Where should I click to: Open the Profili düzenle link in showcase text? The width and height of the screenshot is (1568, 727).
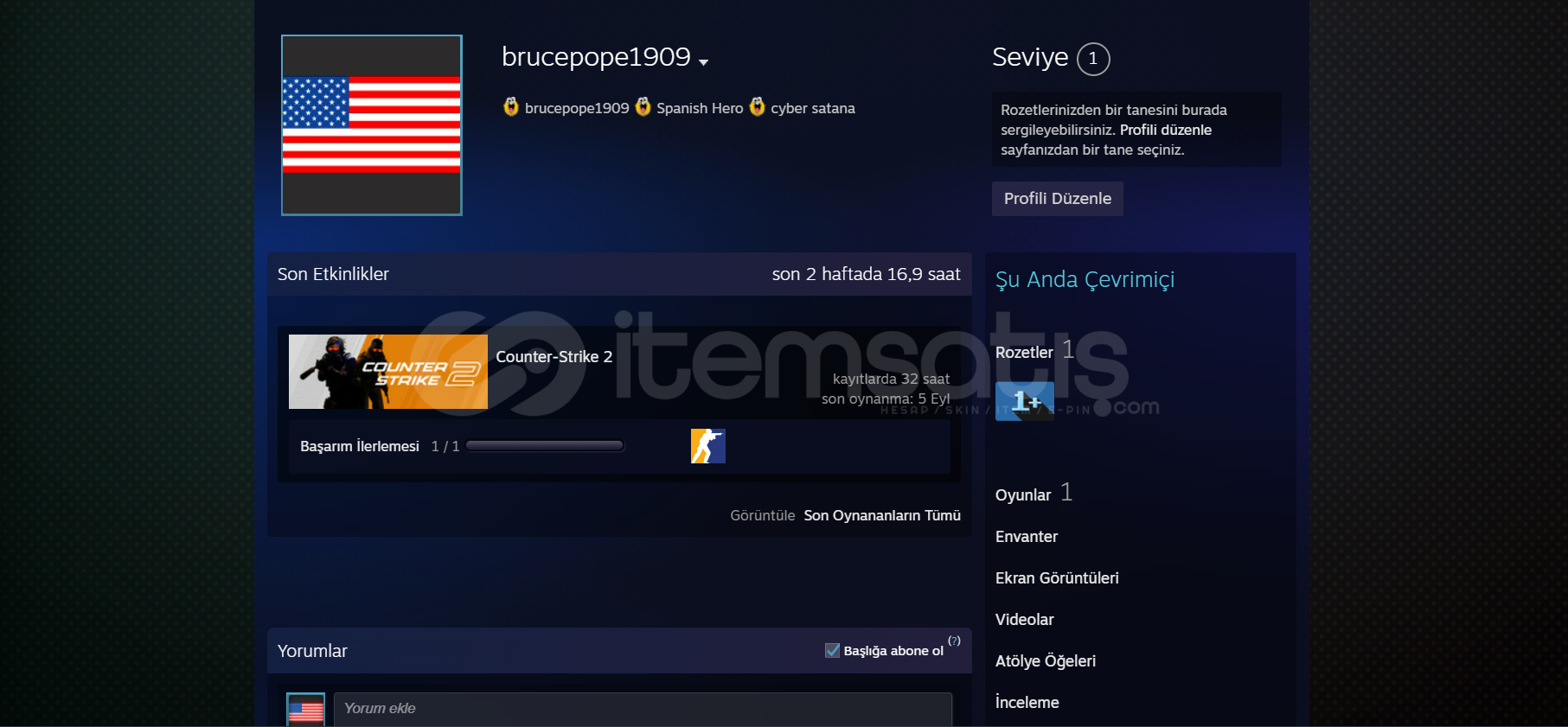1166,130
